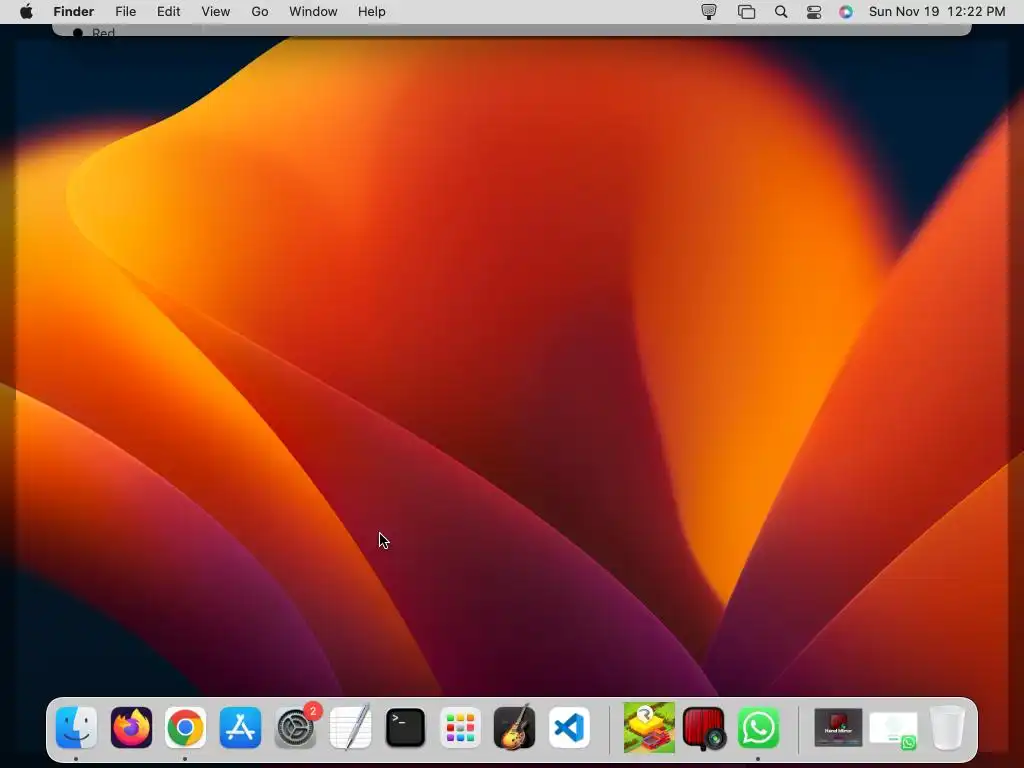
Task: Open the Window menu
Action: (313, 12)
